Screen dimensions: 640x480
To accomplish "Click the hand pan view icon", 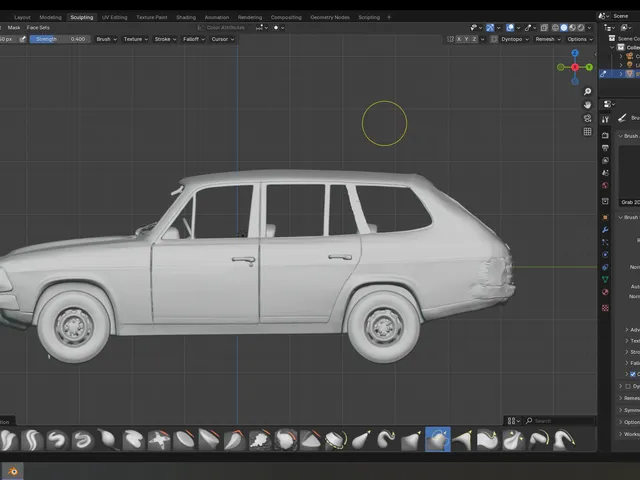I will [587, 105].
